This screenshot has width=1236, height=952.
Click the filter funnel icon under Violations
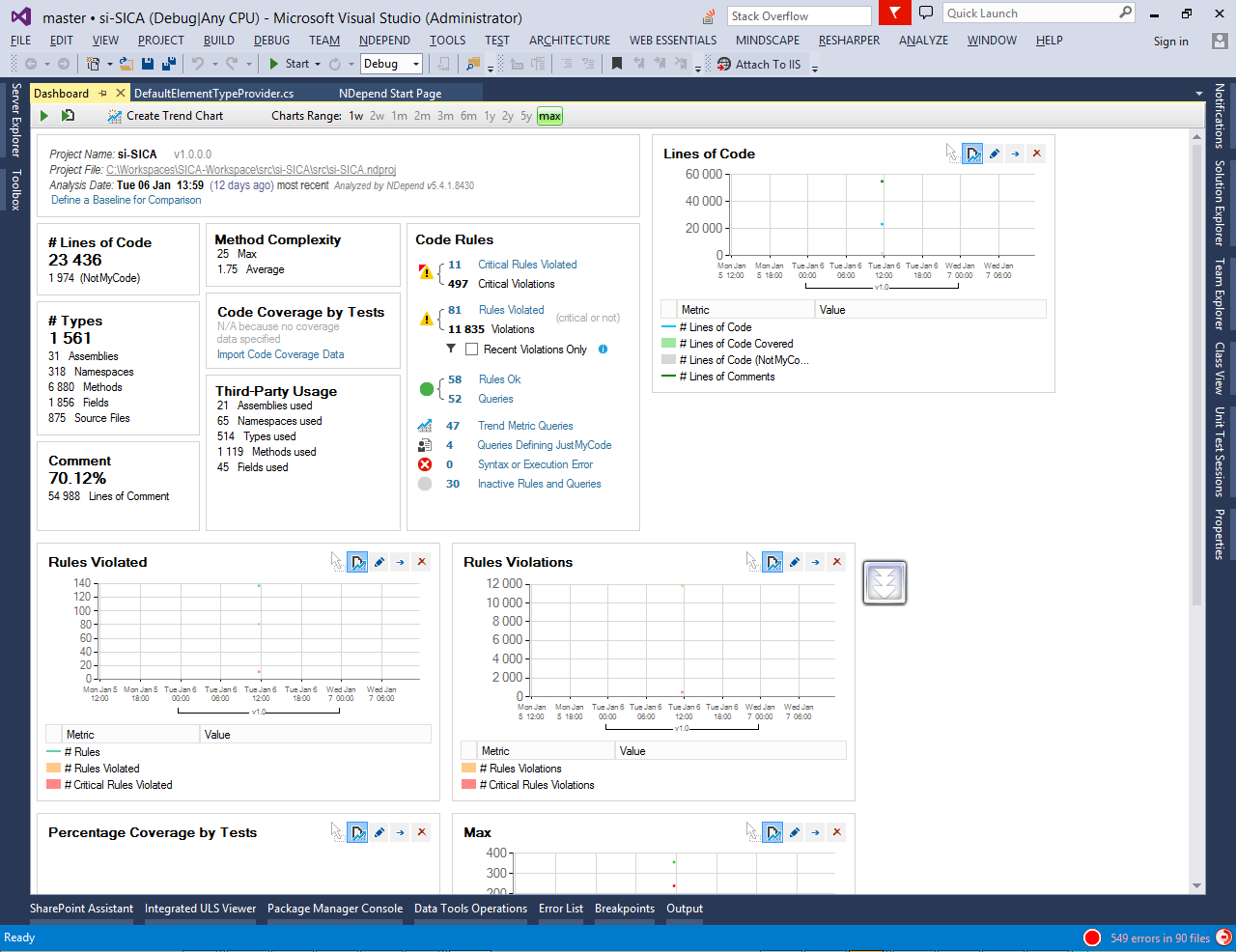[x=450, y=350]
